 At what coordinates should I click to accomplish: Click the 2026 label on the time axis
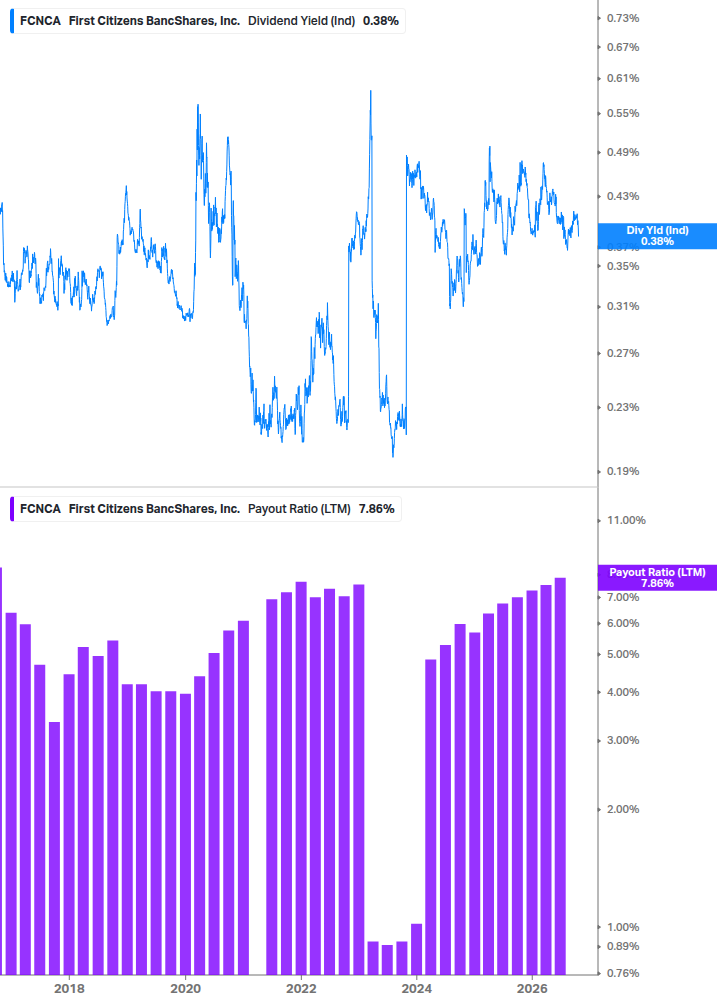coord(532,988)
